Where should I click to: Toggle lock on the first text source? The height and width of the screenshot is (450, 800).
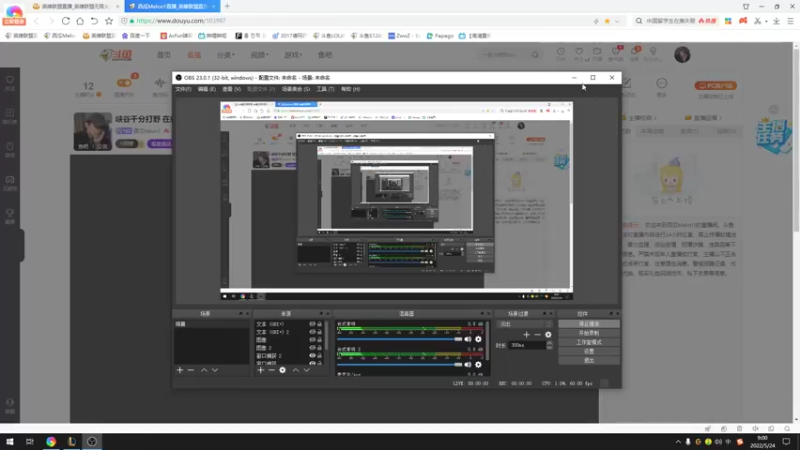click(320, 324)
